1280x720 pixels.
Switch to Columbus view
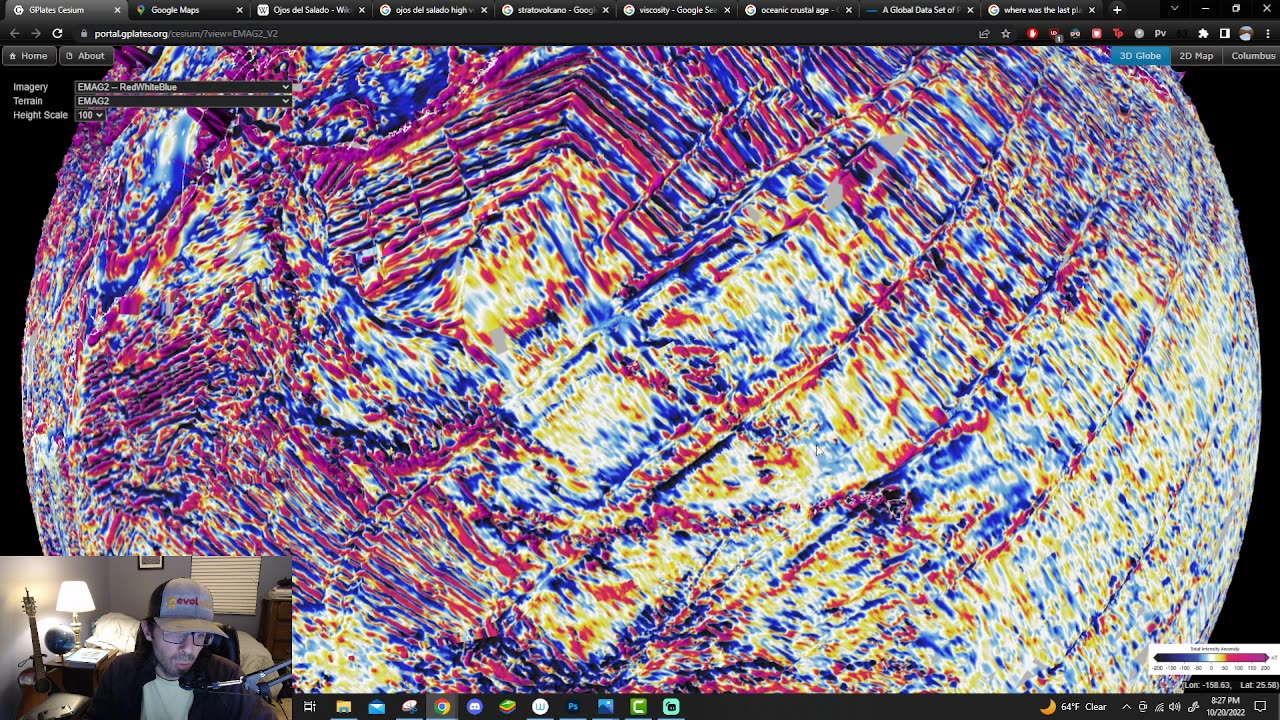click(x=1253, y=56)
